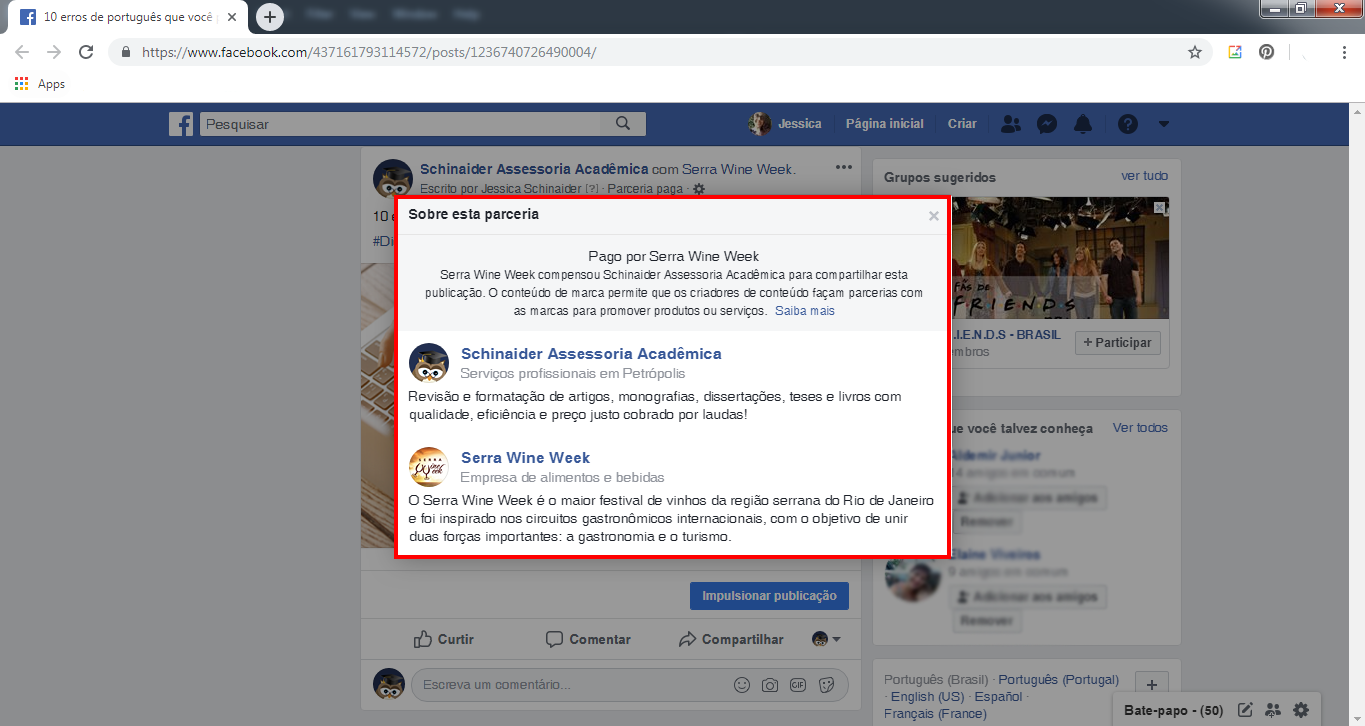Viewport: 1365px width, 726px height.
Task: Add a GIF to comment
Action: 798,685
